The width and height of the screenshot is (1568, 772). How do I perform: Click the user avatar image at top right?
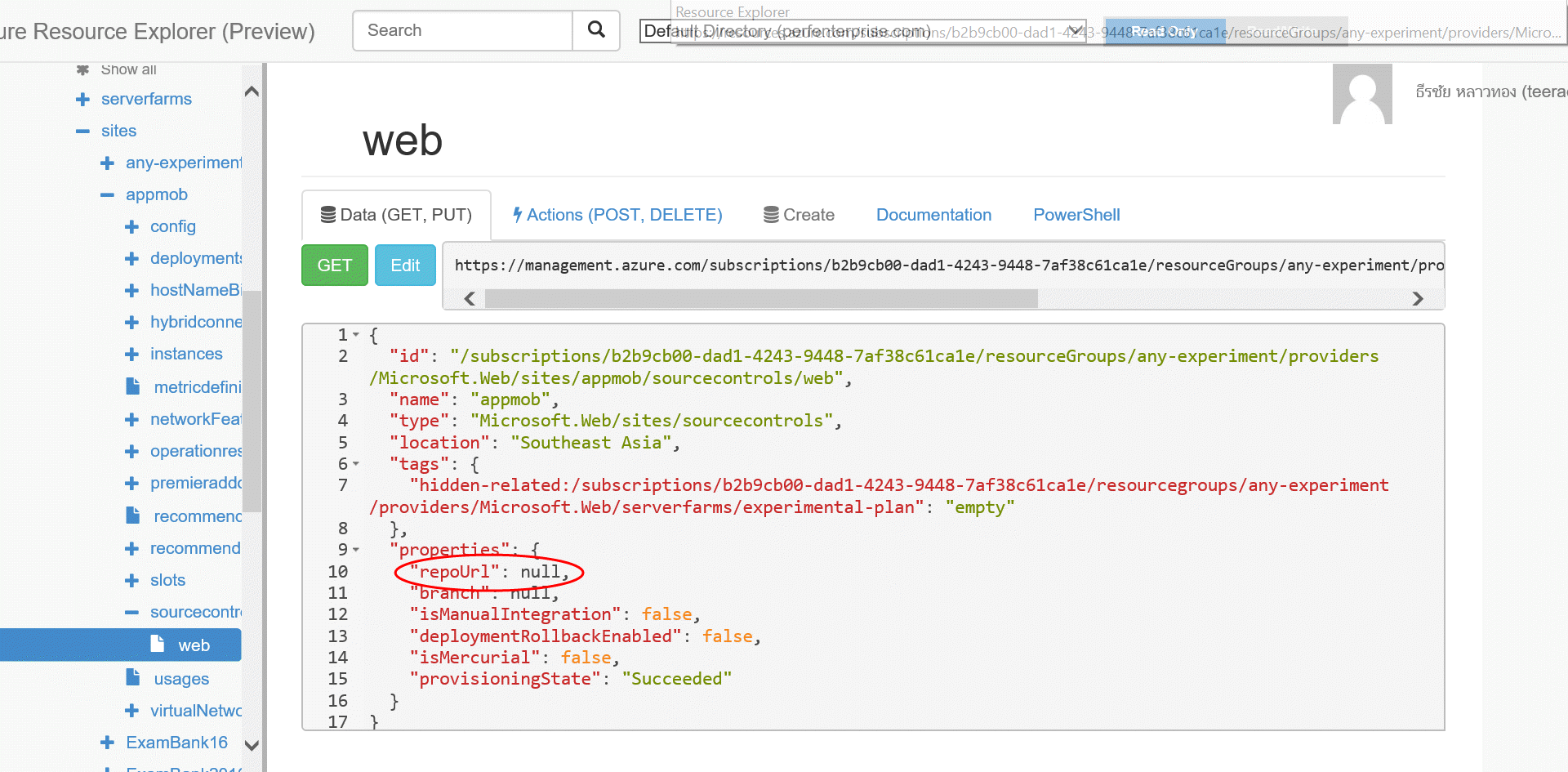(x=1362, y=94)
